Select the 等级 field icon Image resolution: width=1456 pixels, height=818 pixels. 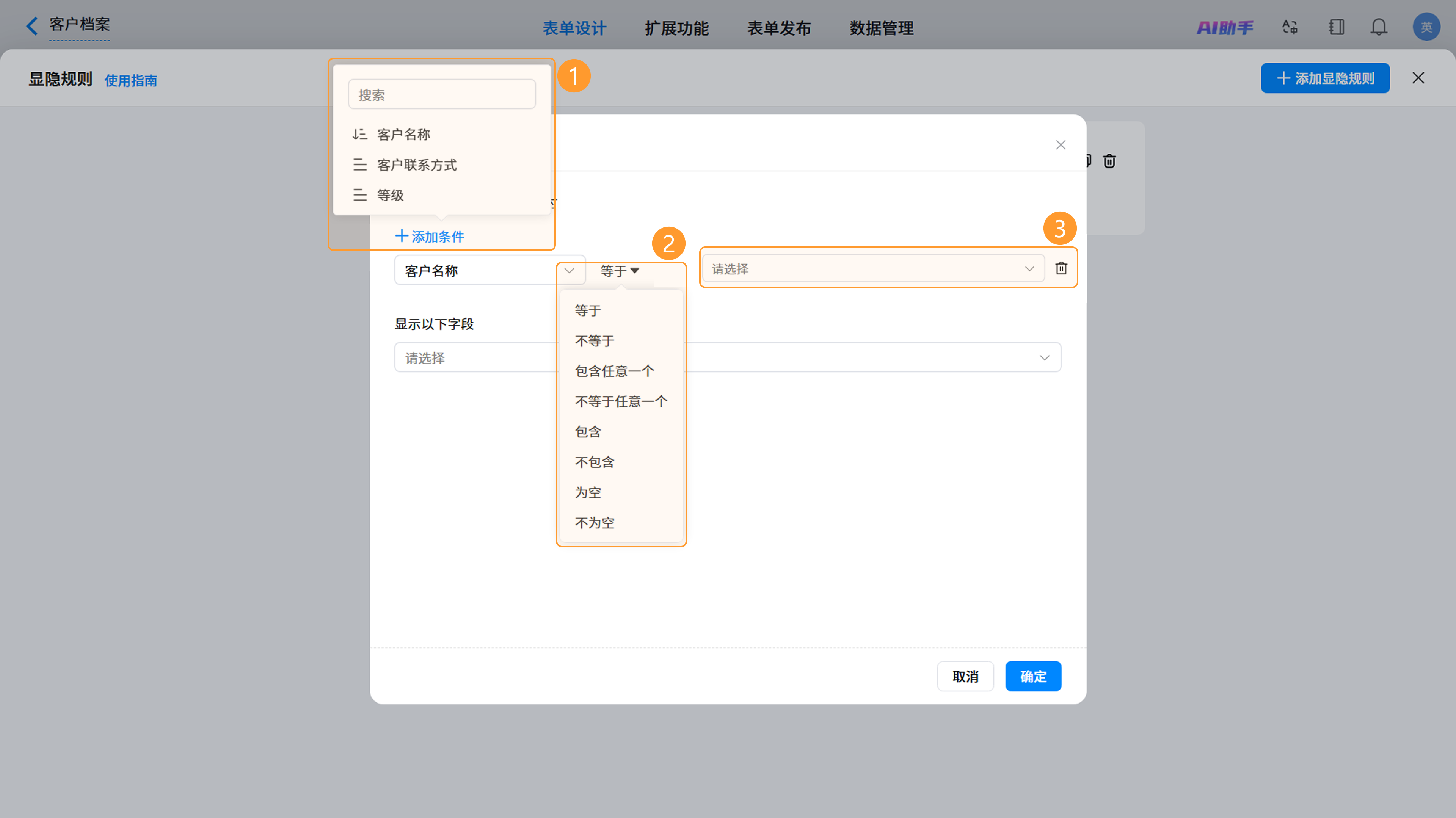(359, 195)
